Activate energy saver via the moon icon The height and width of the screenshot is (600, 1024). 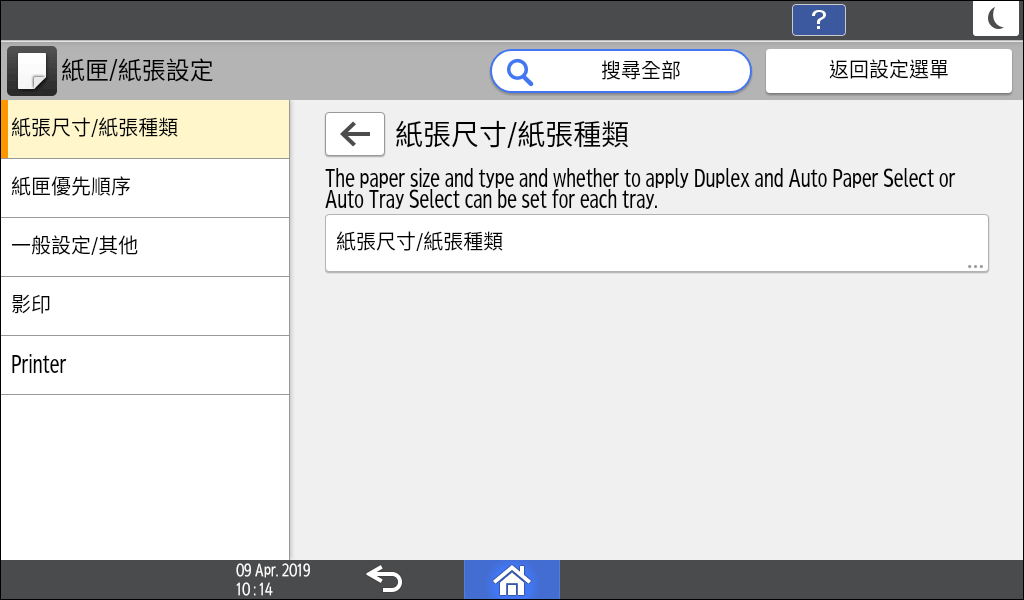coord(995,19)
